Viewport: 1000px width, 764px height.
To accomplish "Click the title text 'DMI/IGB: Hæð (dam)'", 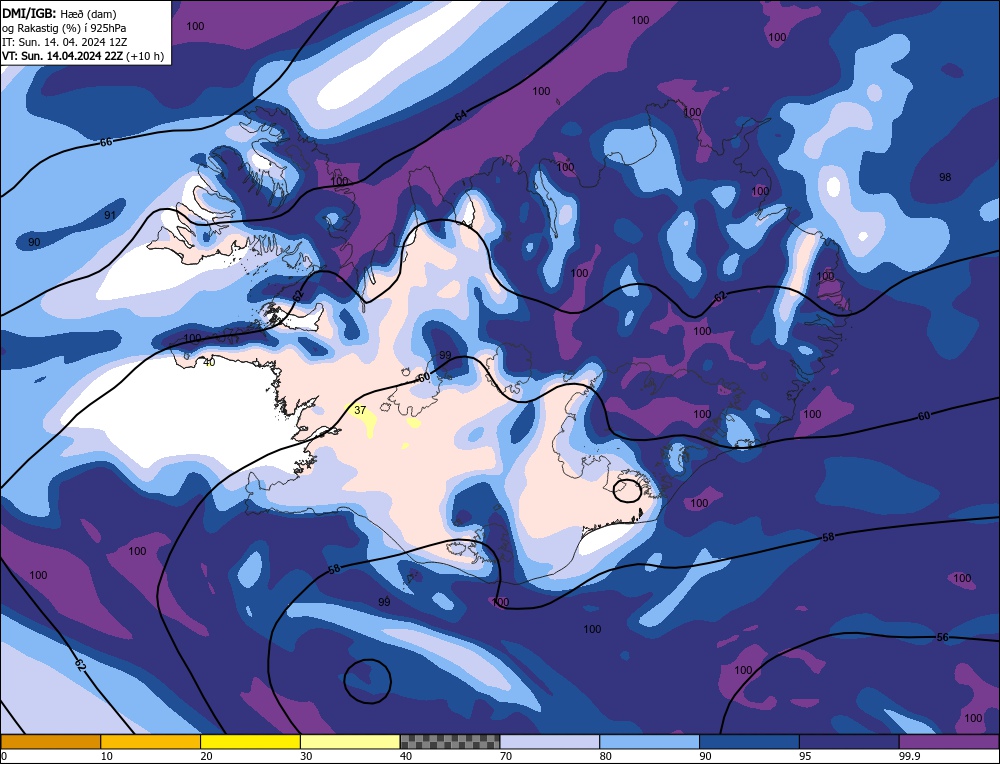I will 59,13.
